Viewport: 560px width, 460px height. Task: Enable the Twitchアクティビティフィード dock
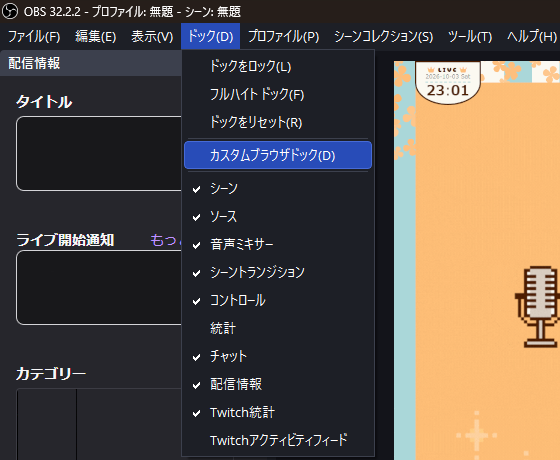tap(278, 440)
